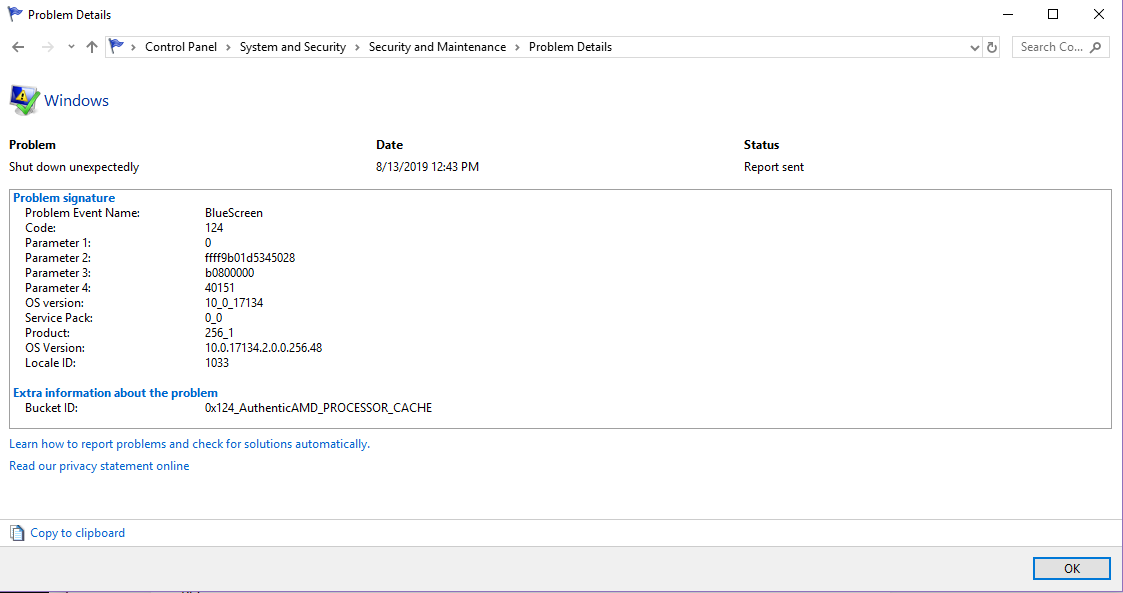Screen dimensions: 1123x593
Task: Close the Problem Details window
Action: pos(1099,14)
